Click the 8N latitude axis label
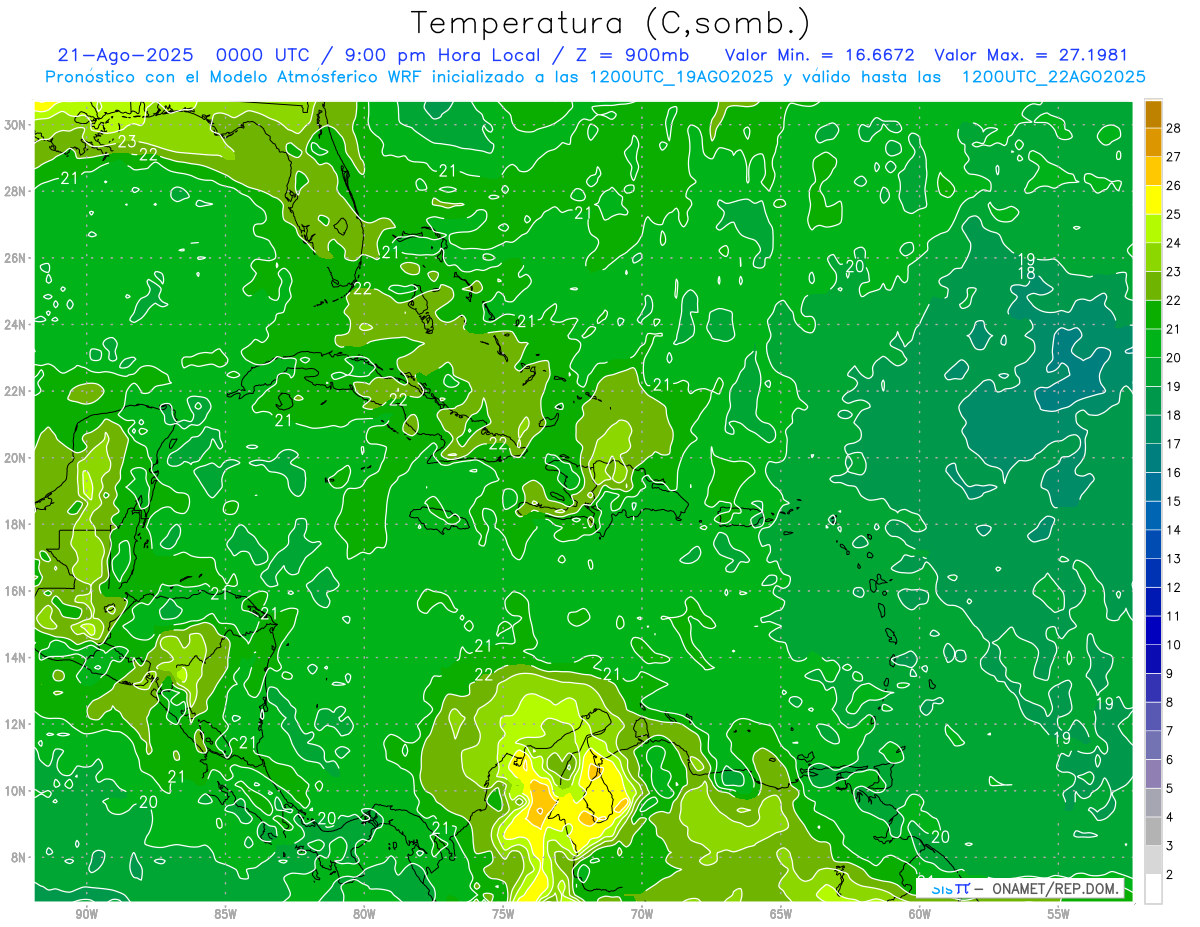The width and height of the screenshot is (1200, 927). [20, 857]
